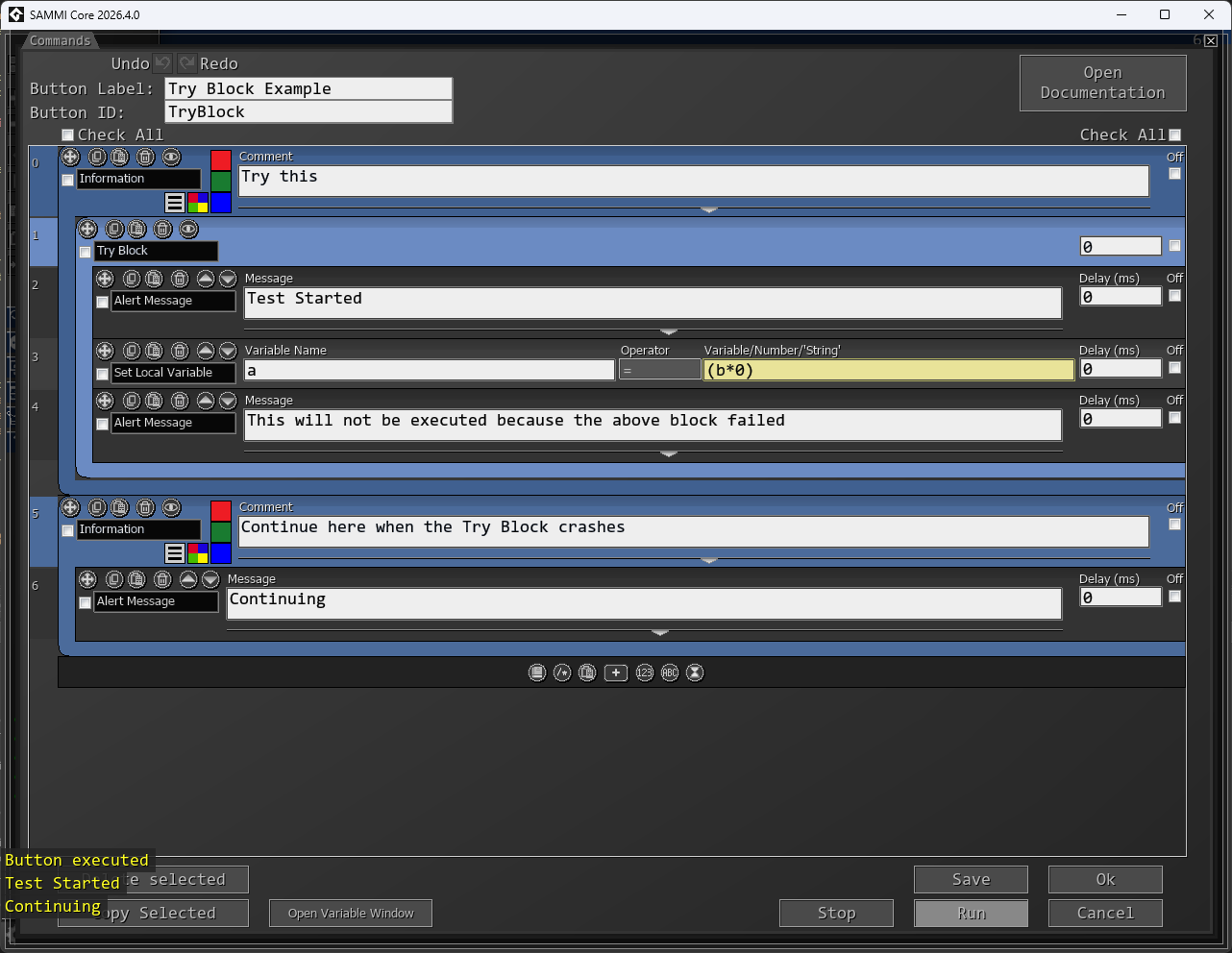Move the 'Test Started' Alert Message up

pyautogui.click(x=206, y=279)
